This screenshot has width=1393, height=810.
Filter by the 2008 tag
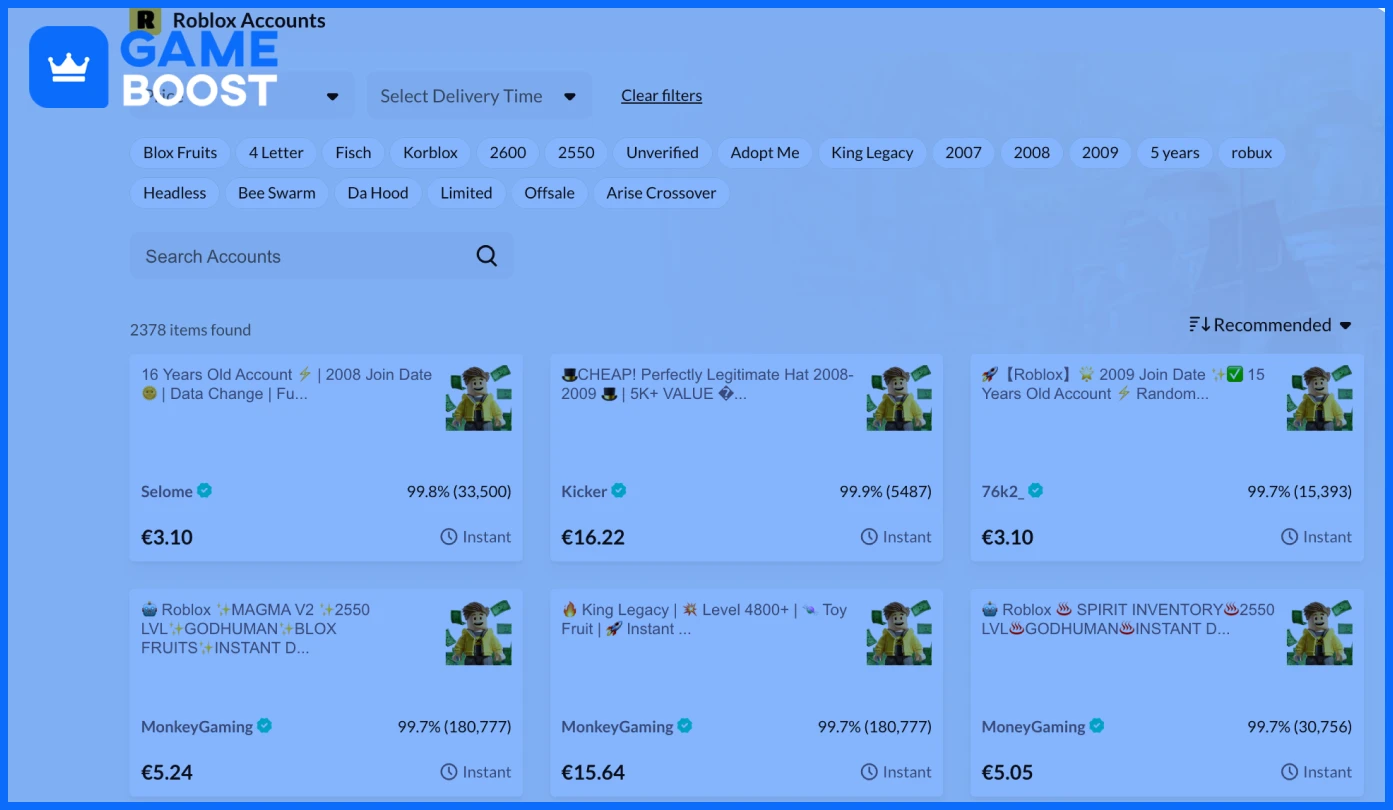click(1032, 153)
